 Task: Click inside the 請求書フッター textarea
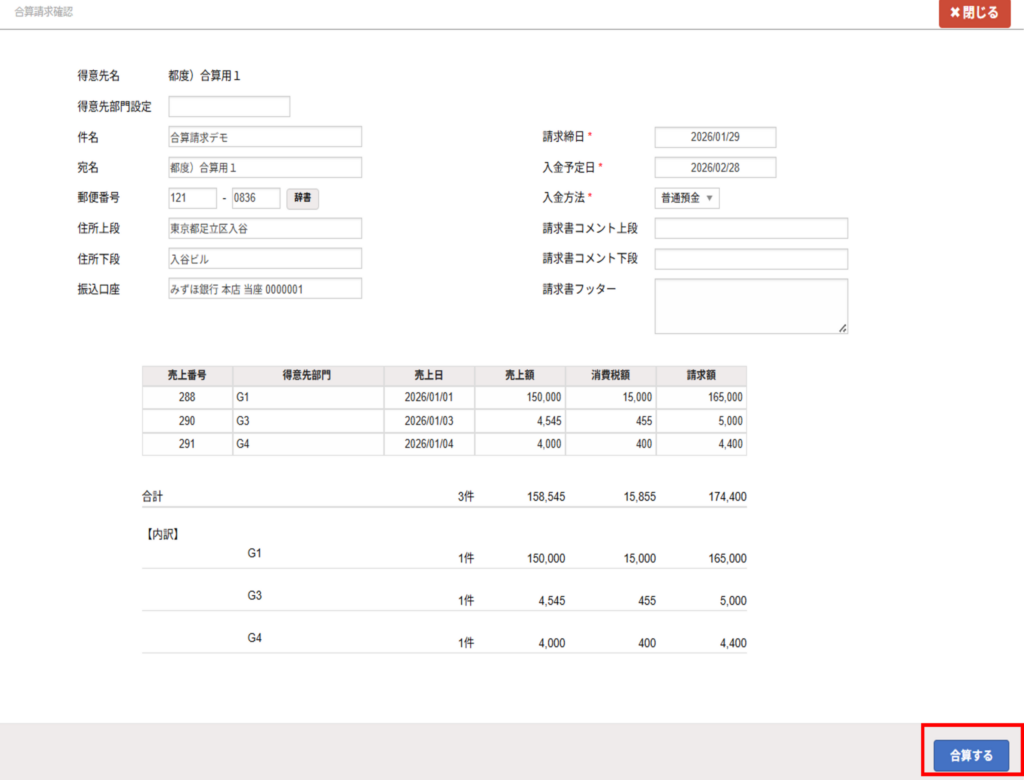point(751,306)
